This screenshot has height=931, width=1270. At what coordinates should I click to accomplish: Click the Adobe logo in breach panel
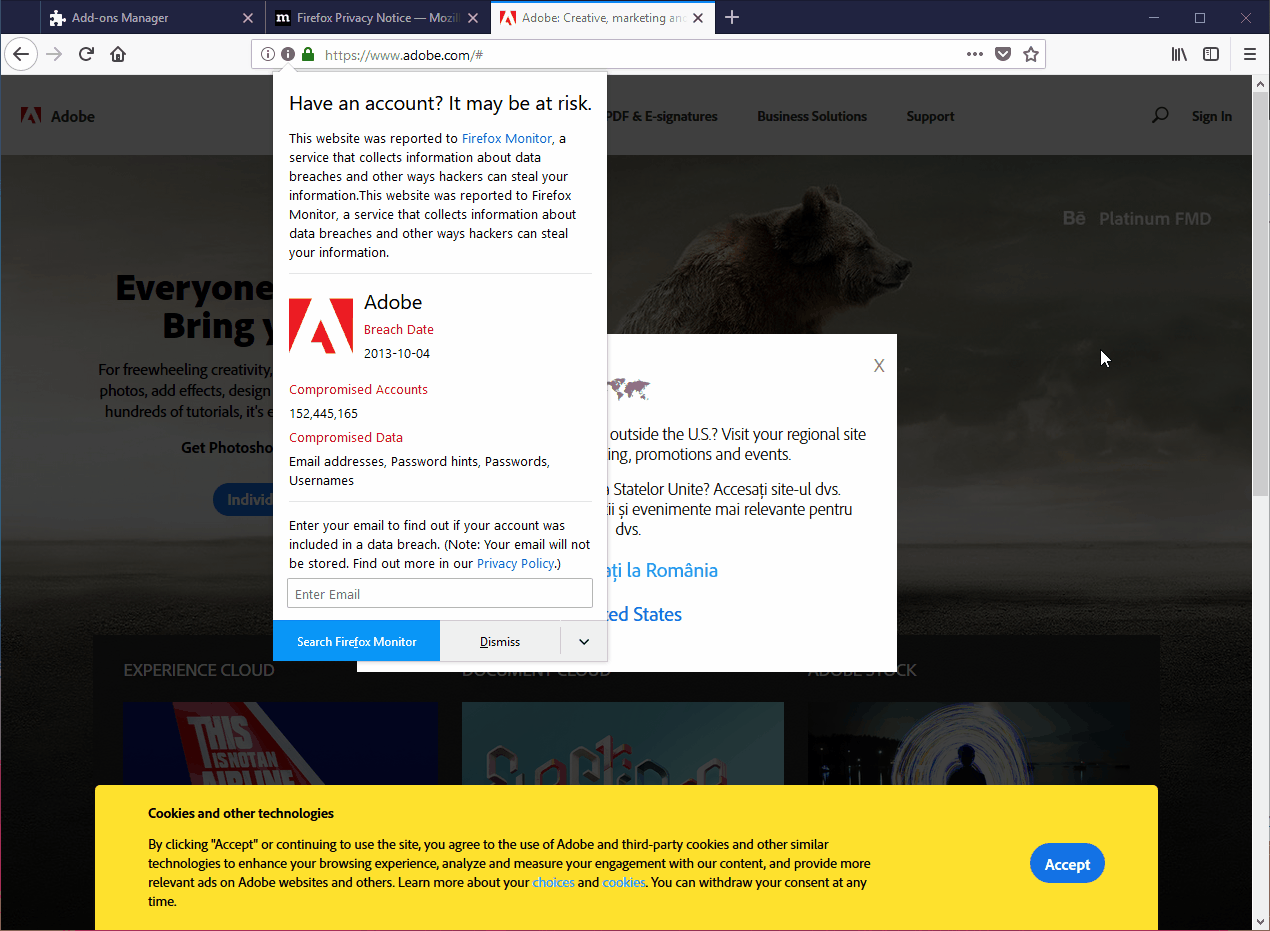321,326
